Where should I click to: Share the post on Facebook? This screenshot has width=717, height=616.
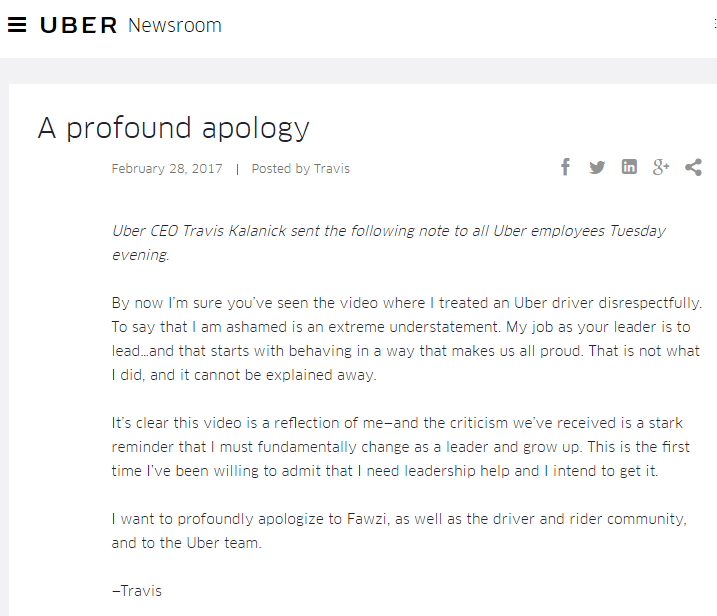click(x=565, y=167)
